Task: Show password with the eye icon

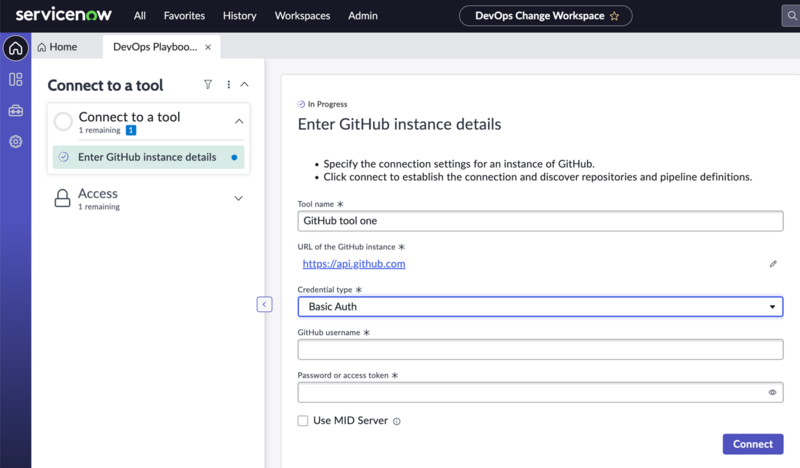Action: [x=772, y=392]
